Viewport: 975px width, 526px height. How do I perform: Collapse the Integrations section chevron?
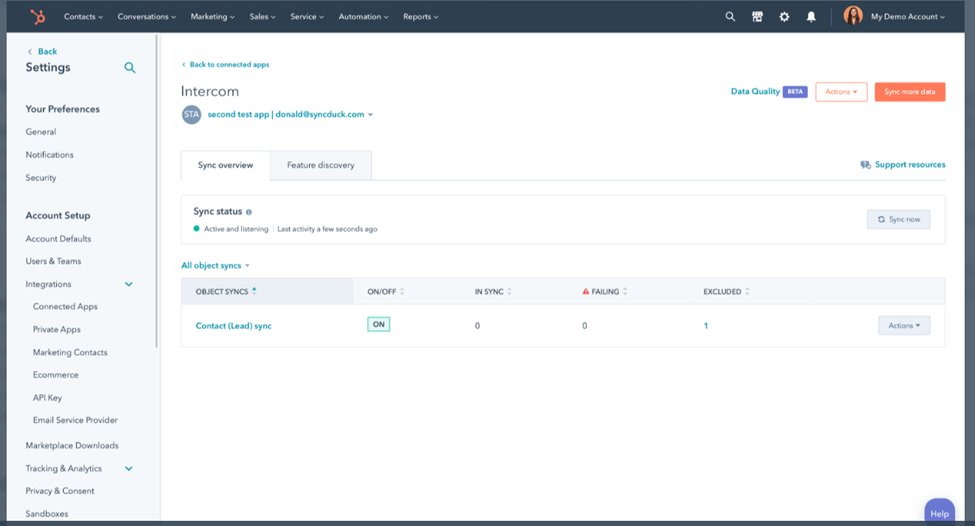pos(129,284)
